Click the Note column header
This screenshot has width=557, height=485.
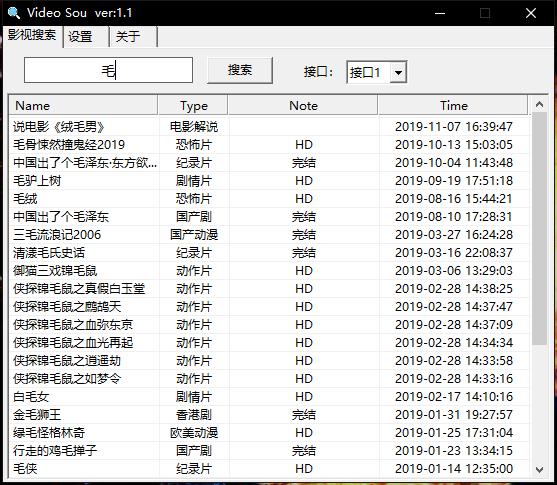point(303,106)
